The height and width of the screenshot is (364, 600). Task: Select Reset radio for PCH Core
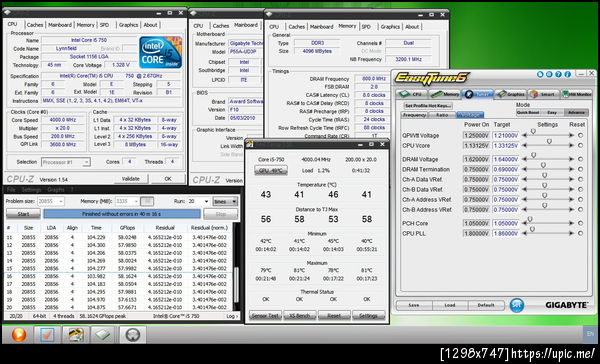click(580, 223)
